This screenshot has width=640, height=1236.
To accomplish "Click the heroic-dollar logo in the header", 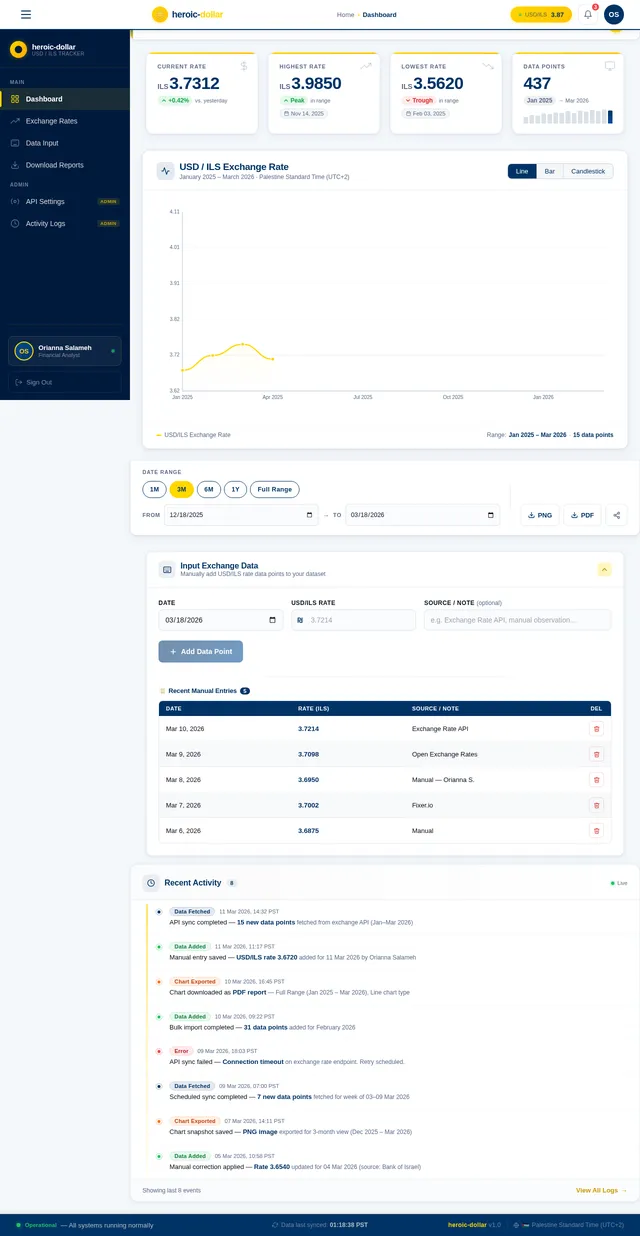I will coord(186,15).
